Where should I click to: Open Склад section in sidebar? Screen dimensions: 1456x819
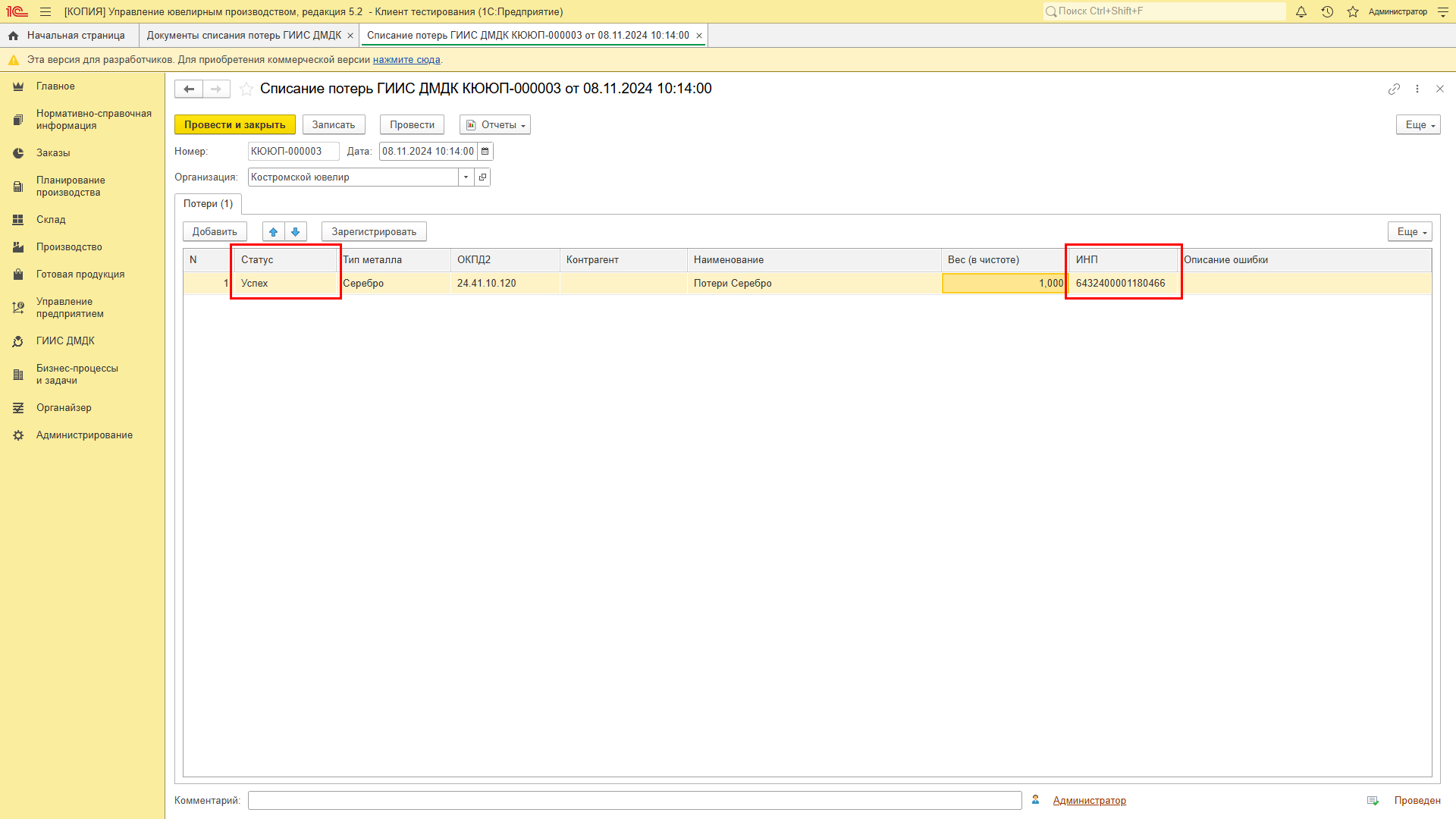click(x=51, y=220)
